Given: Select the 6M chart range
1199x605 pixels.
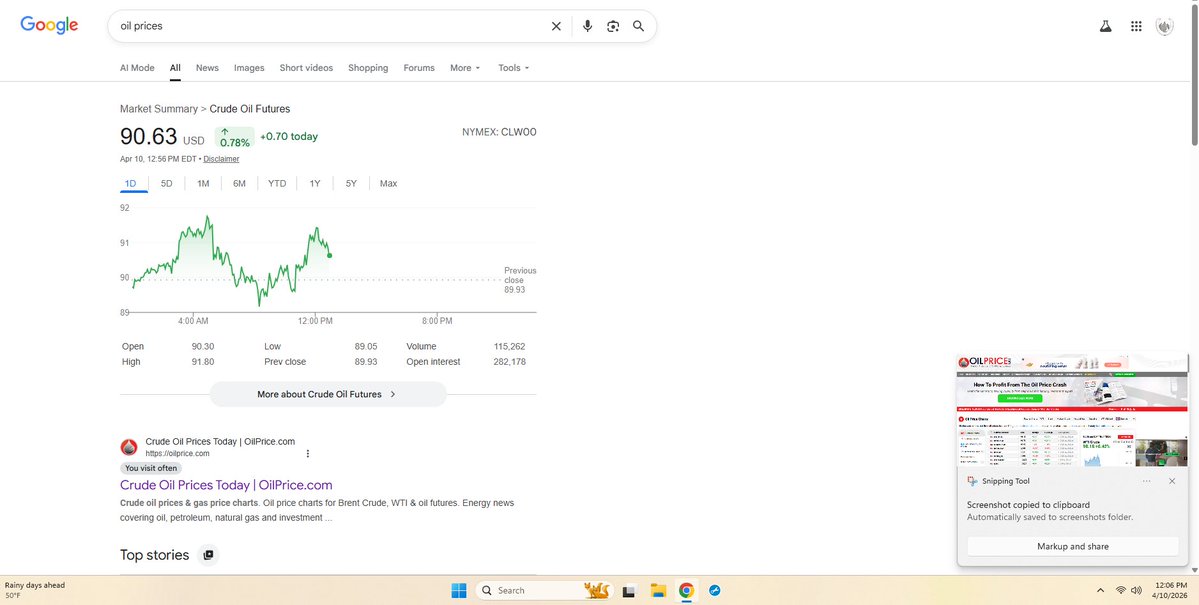Looking at the screenshot, I should click(x=239, y=184).
